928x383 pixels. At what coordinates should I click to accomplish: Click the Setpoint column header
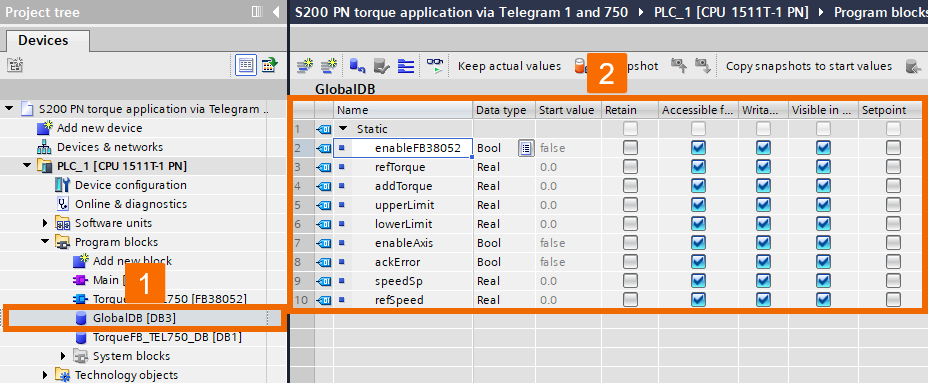point(890,110)
